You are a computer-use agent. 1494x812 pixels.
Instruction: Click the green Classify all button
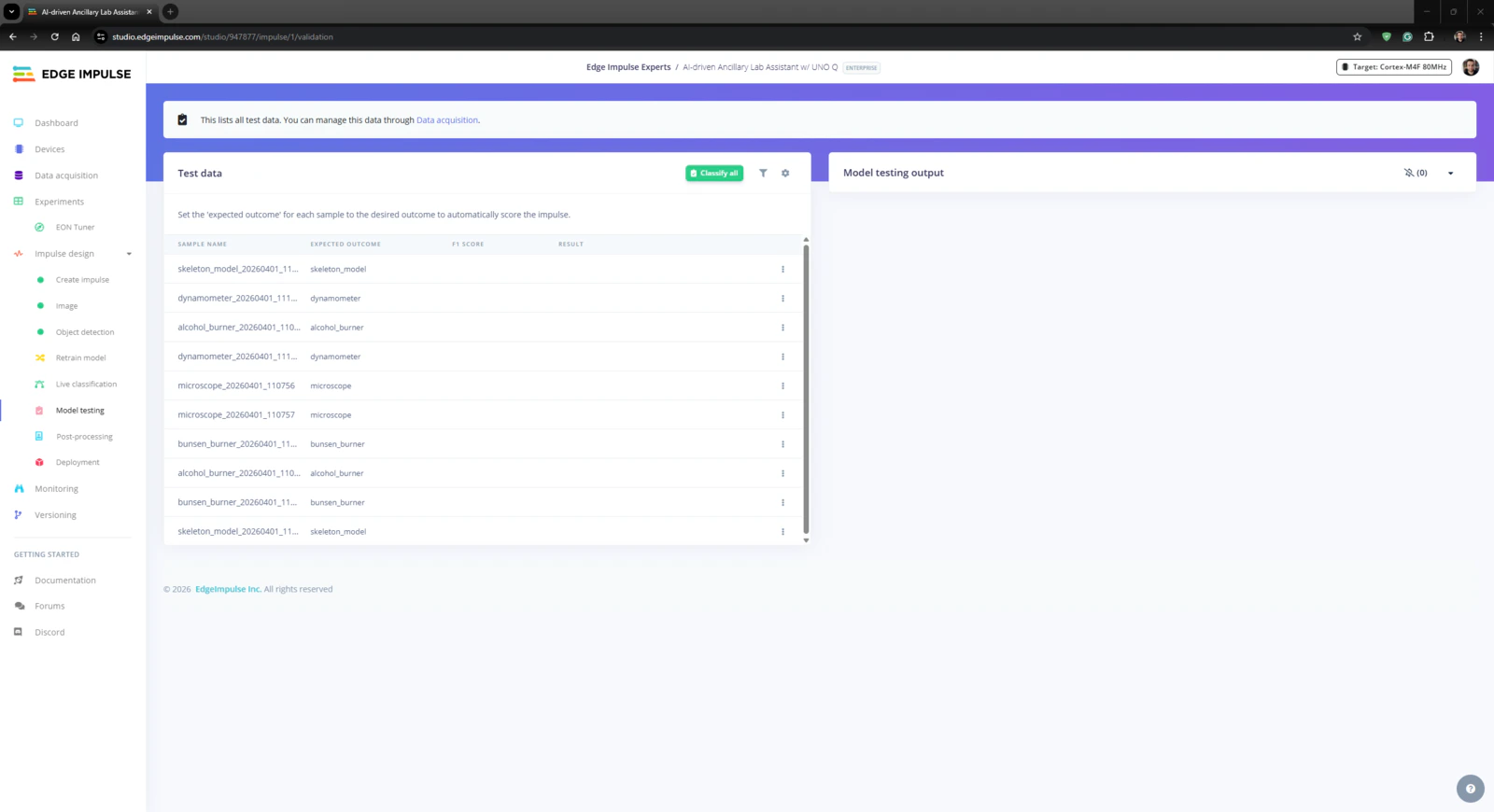coord(714,174)
